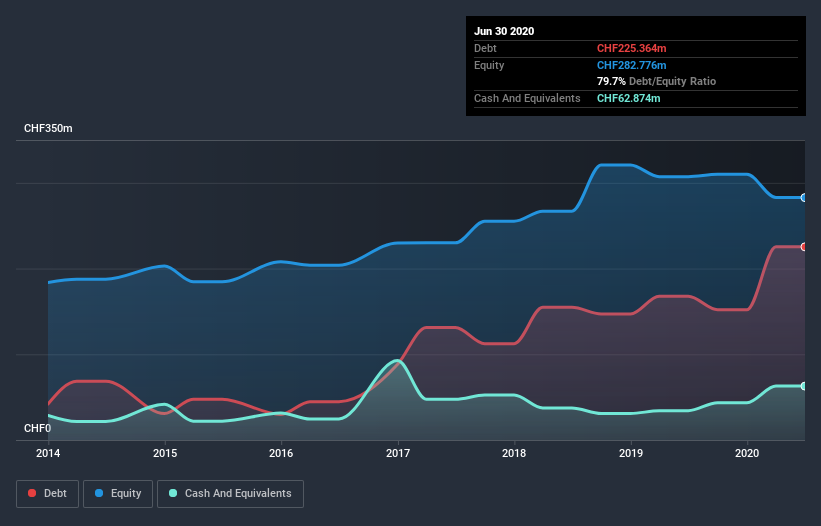Click the 79.7% Debt/Equity Ratio text

657,82
